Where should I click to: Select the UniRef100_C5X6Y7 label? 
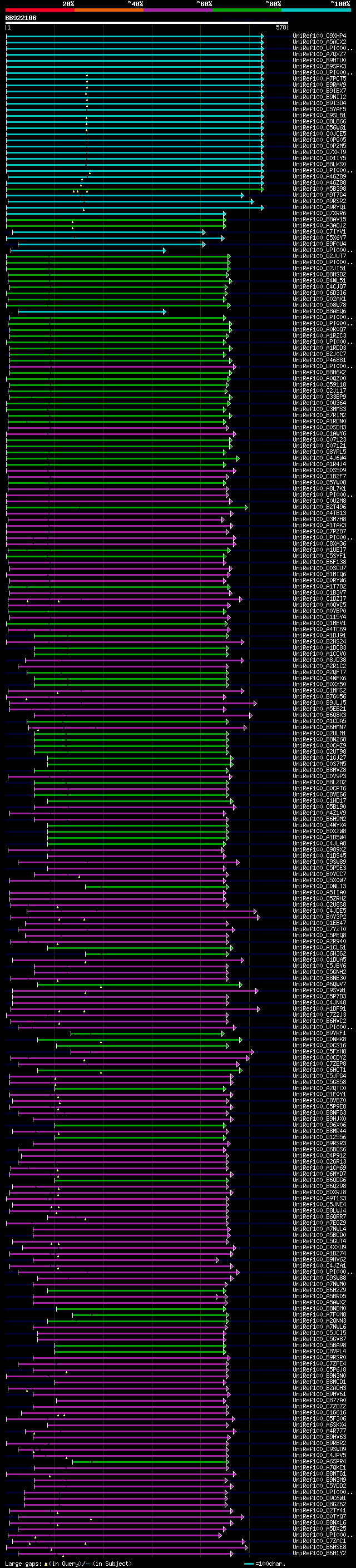pos(319,238)
